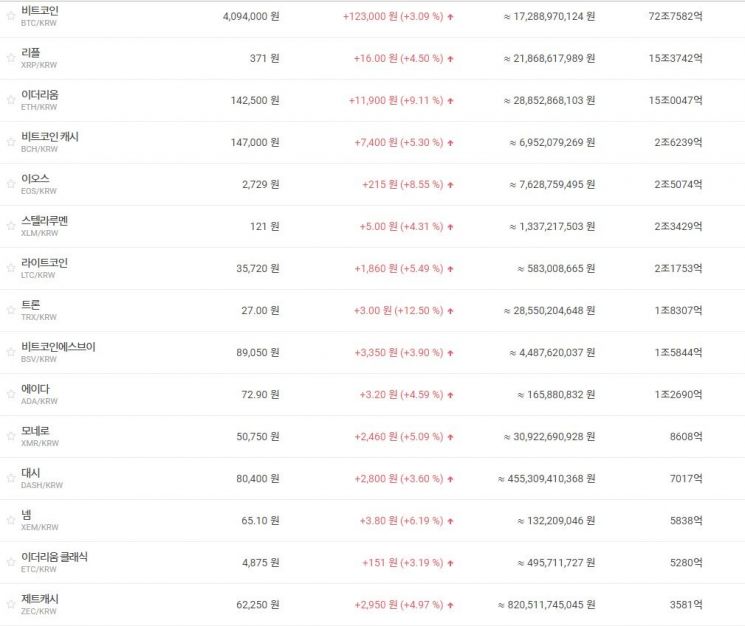745x626 pixels.
Task: Star the 이더리움 ETH/KRW row
Action: pyautogui.click(x=10, y=100)
